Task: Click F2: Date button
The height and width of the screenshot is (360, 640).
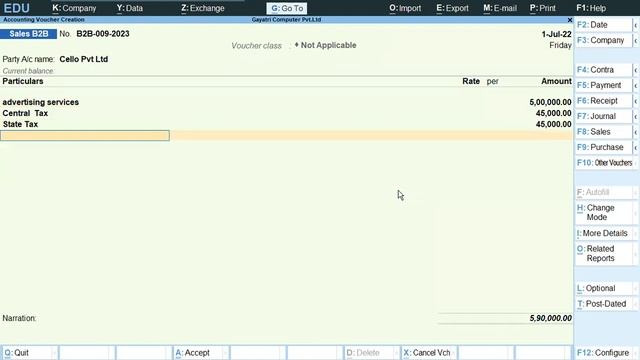Action: pyautogui.click(x=603, y=25)
